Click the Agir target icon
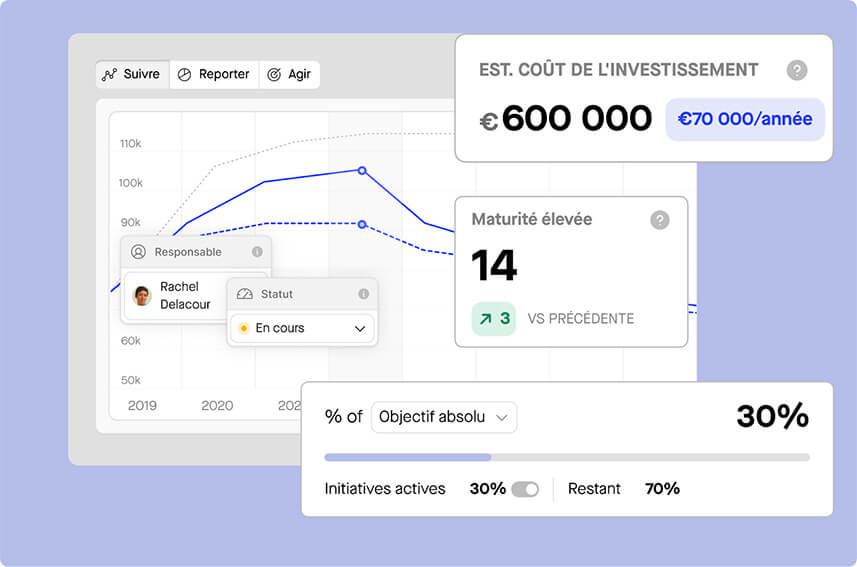This screenshot has height=567, width=857. 273,75
